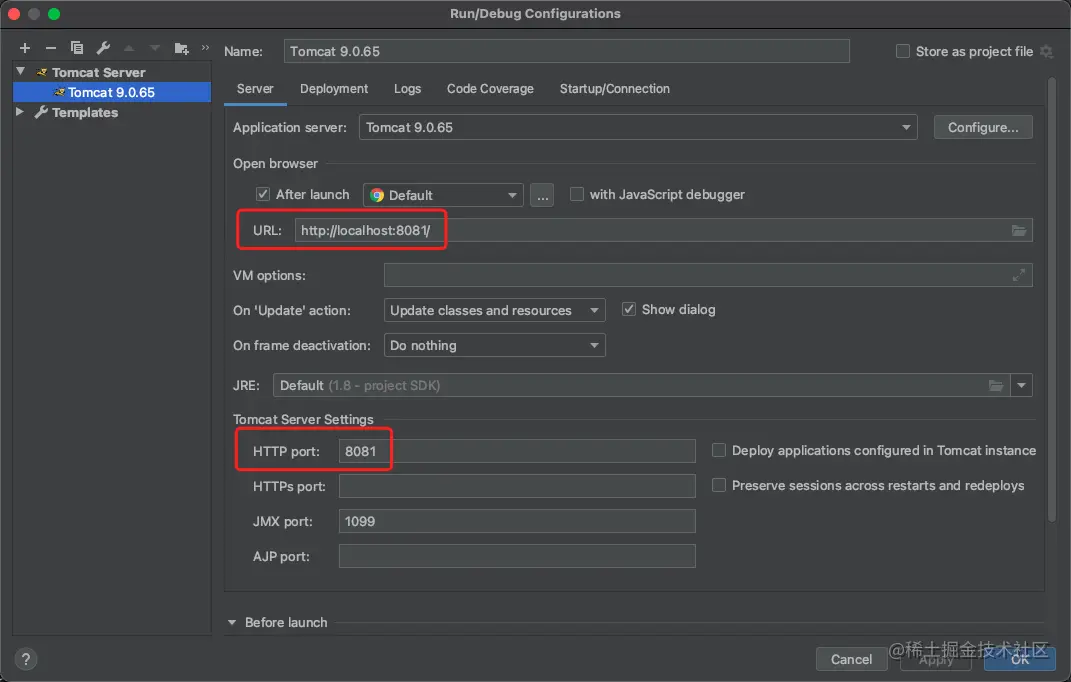
Task: Show more toolbar actions double chevron
Action: (x=205, y=47)
